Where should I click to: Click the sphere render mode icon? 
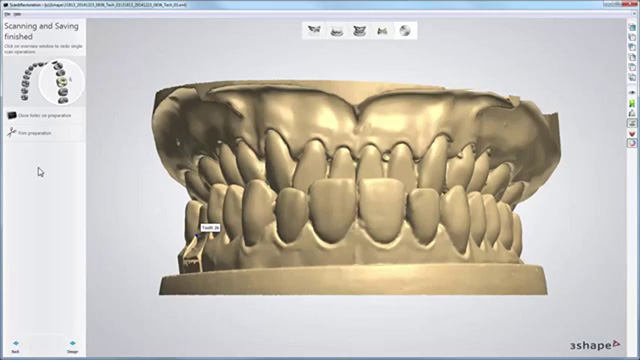click(404, 31)
